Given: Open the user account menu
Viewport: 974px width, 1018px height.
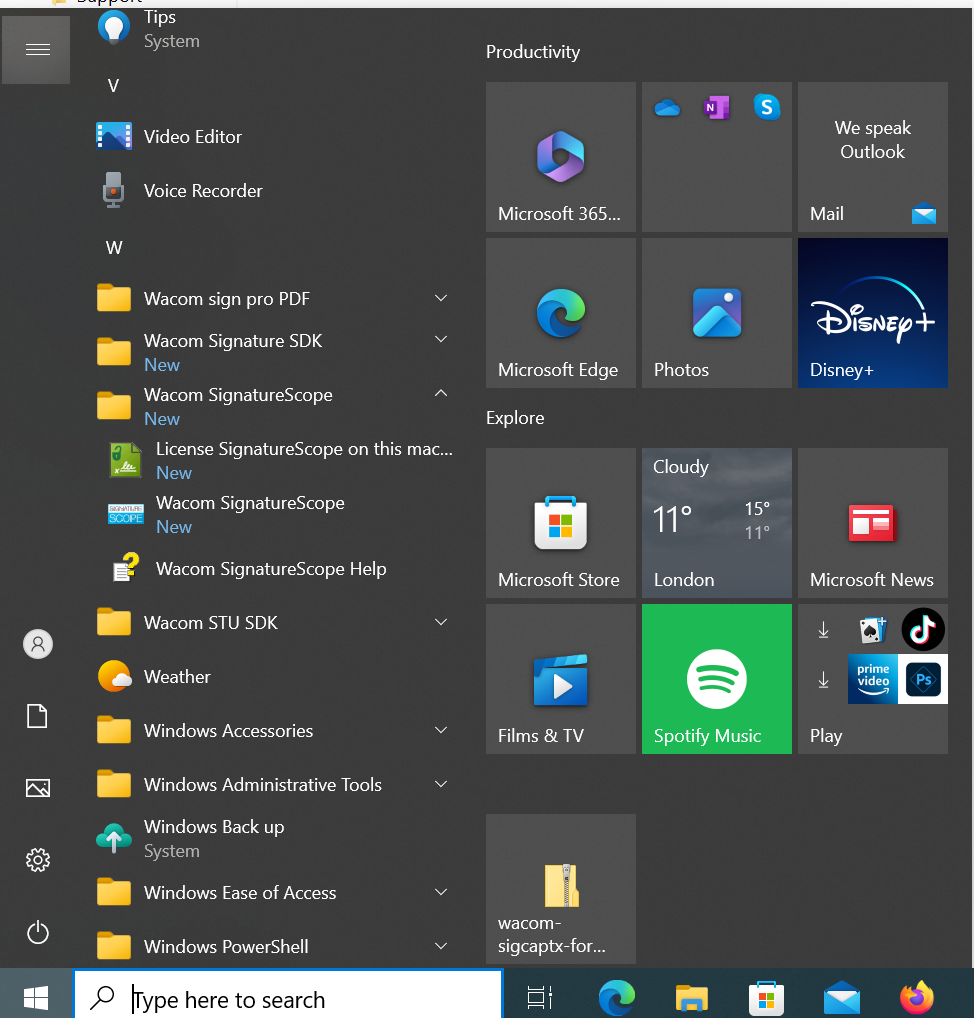Looking at the screenshot, I should (x=38, y=644).
